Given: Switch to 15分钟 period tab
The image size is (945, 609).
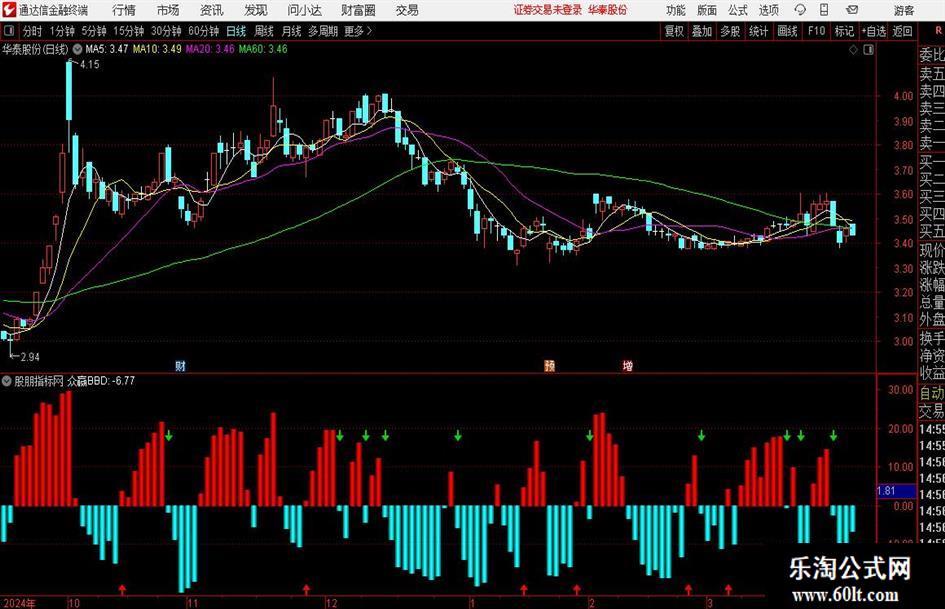Looking at the screenshot, I should [128, 31].
